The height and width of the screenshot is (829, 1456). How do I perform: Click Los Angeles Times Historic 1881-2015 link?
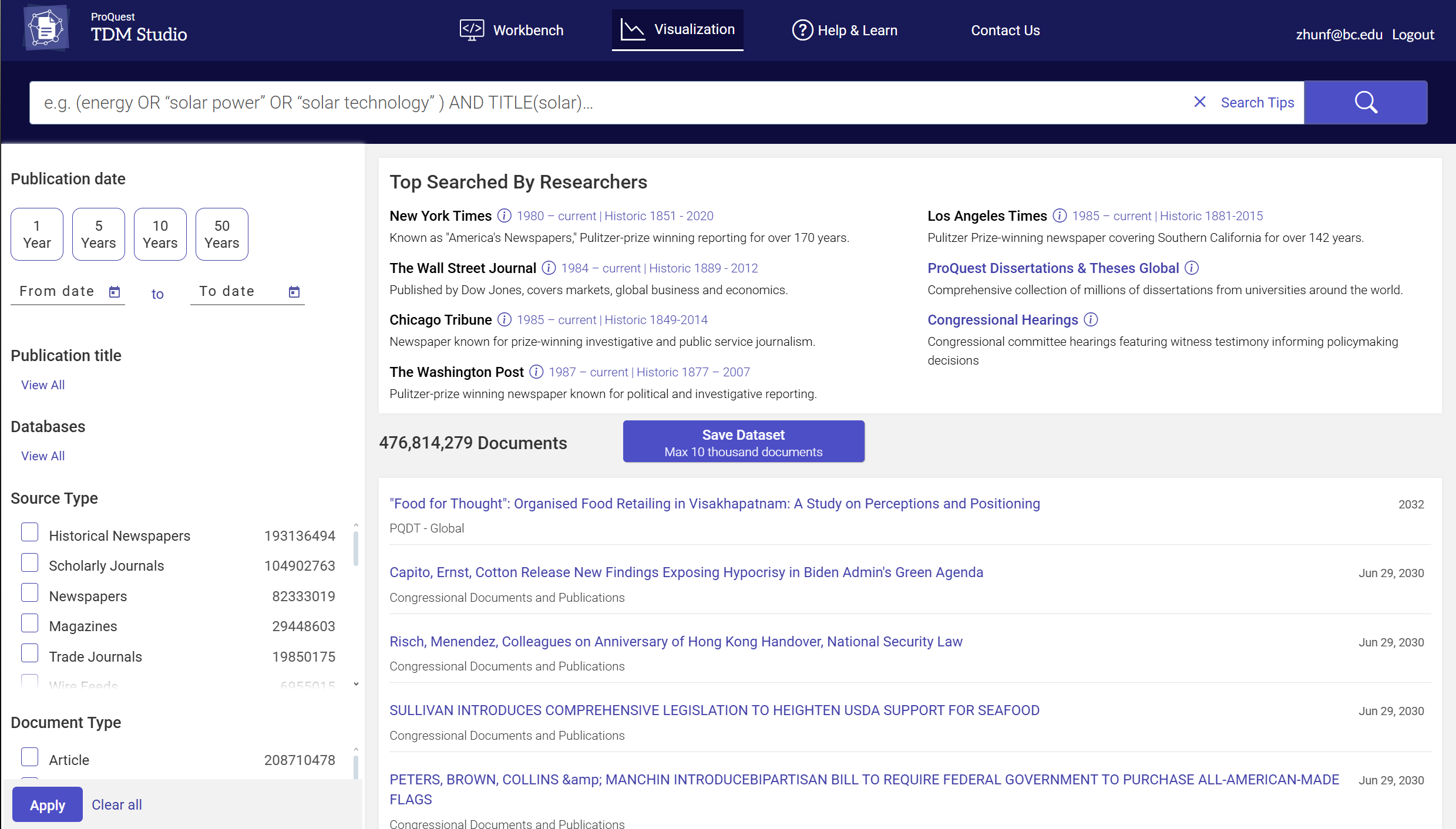1212,216
